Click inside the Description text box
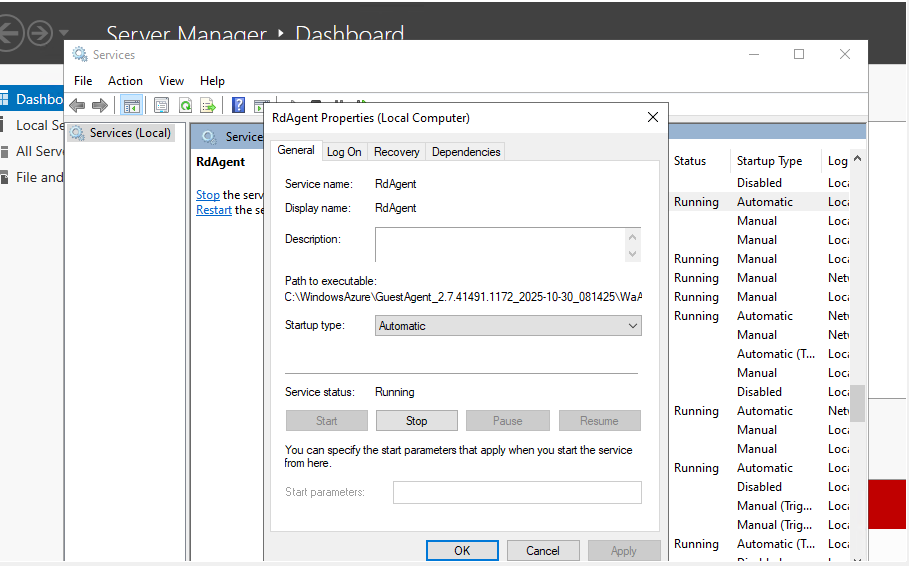This screenshot has width=909, height=566. pyautogui.click(x=500, y=245)
